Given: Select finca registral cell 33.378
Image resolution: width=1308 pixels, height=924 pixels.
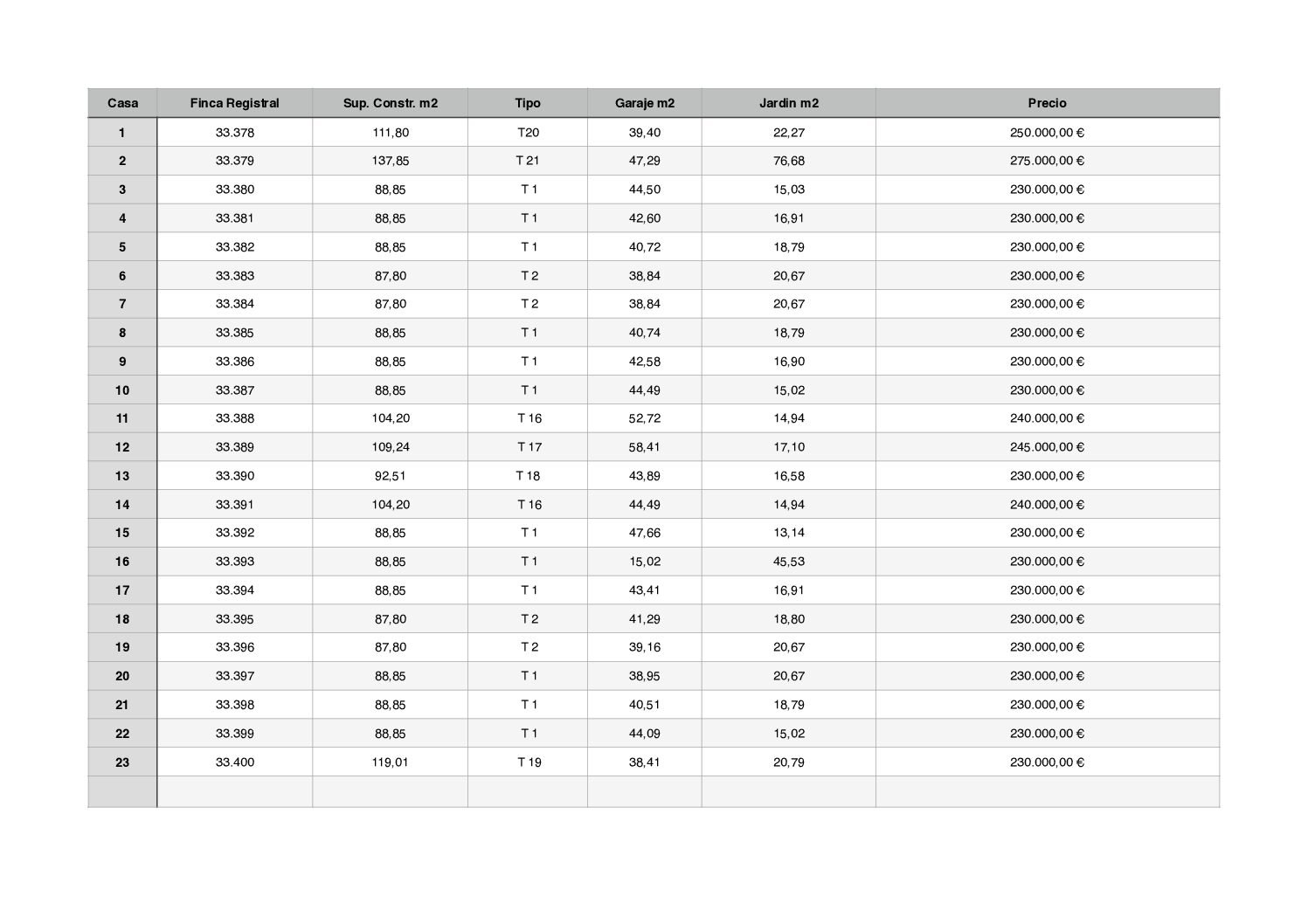Looking at the screenshot, I should (x=234, y=133).
